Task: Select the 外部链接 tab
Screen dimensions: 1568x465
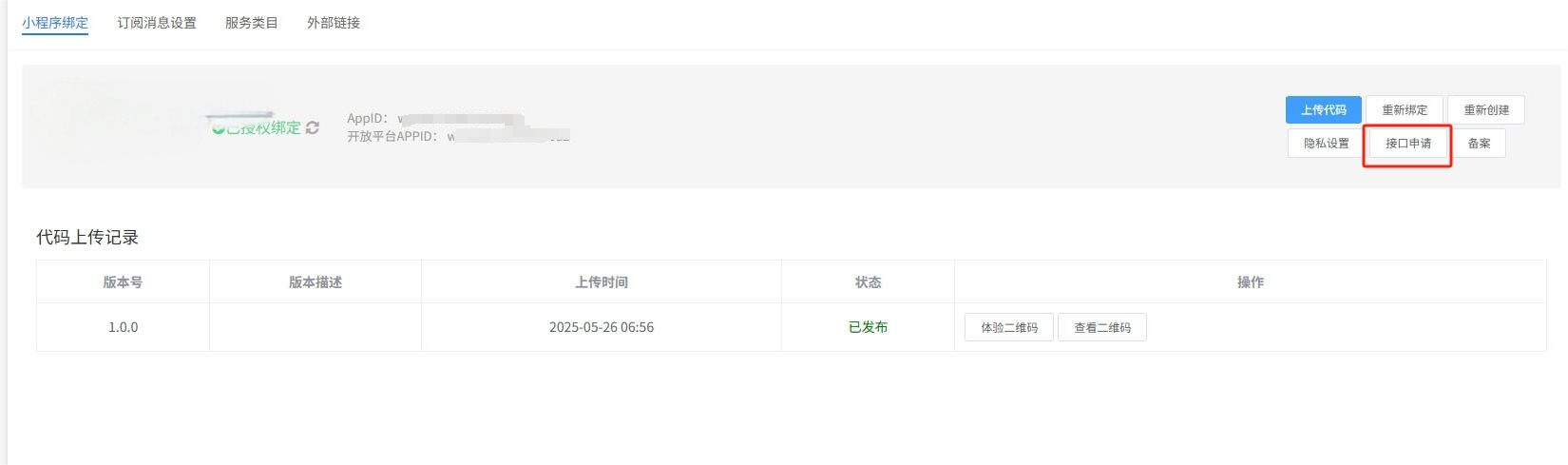Action: coord(334,23)
